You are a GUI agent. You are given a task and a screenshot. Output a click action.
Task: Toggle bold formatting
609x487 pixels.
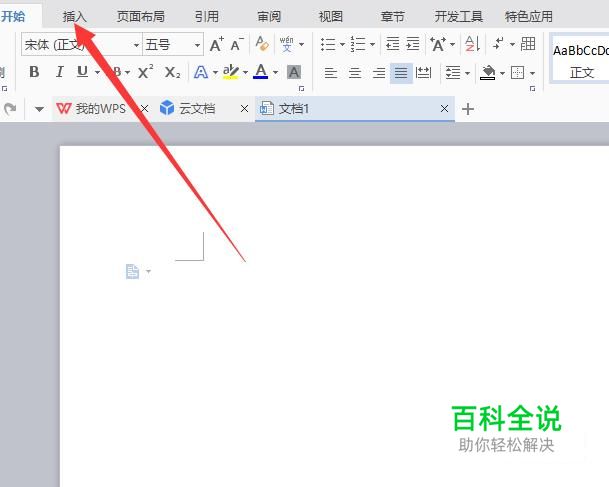pyautogui.click(x=34, y=72)
